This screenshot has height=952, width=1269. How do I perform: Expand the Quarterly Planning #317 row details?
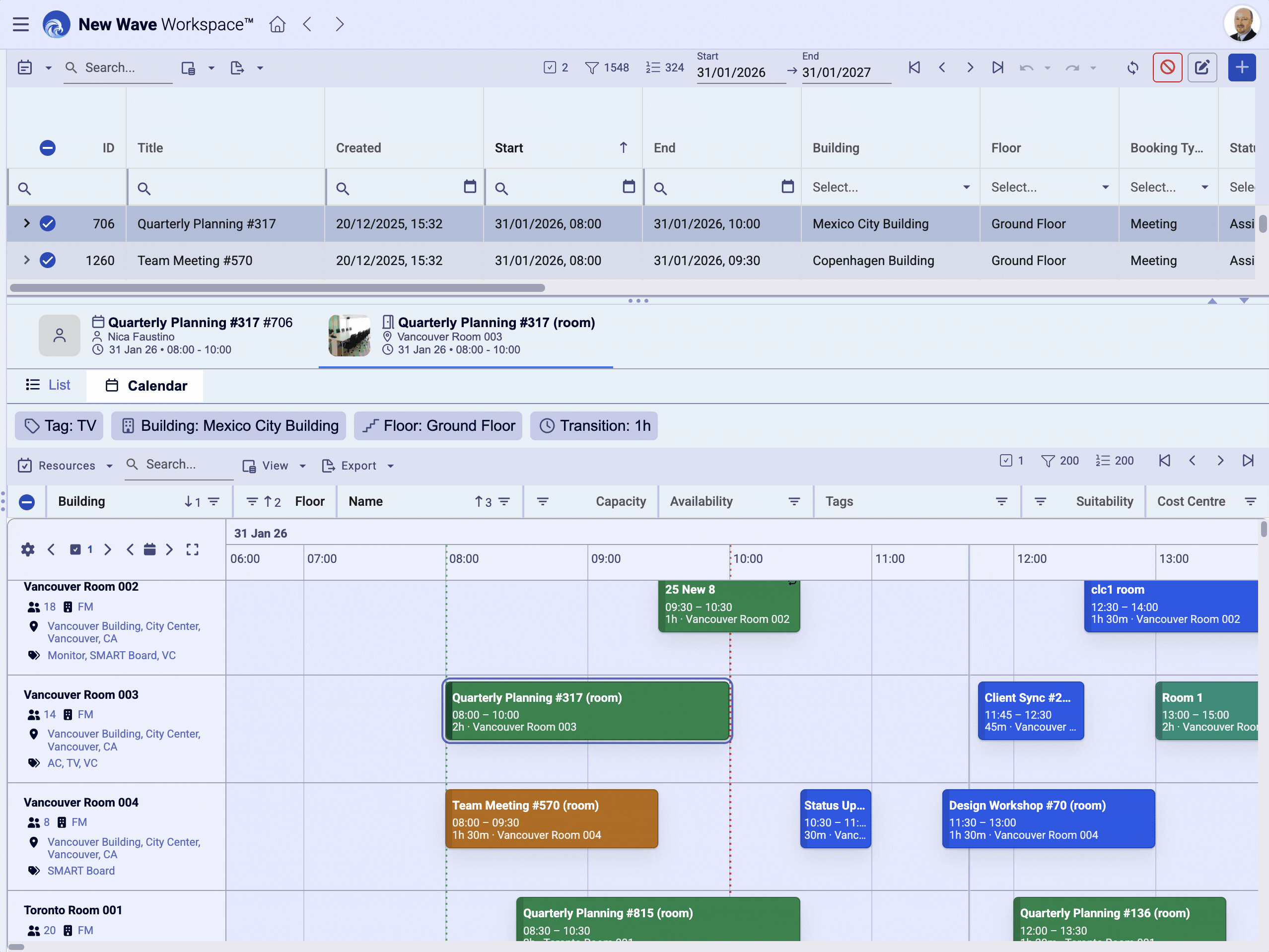click(x=26, y=224)
